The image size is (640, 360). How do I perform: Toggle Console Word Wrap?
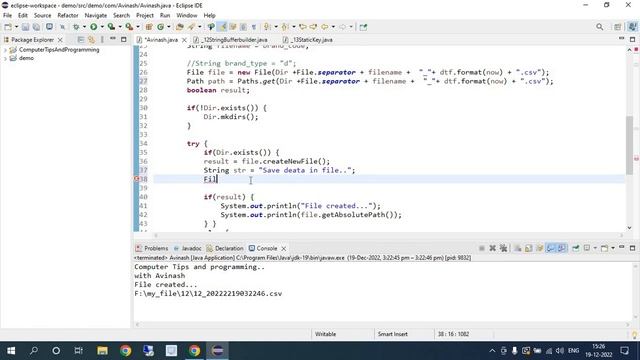[540, 248]
